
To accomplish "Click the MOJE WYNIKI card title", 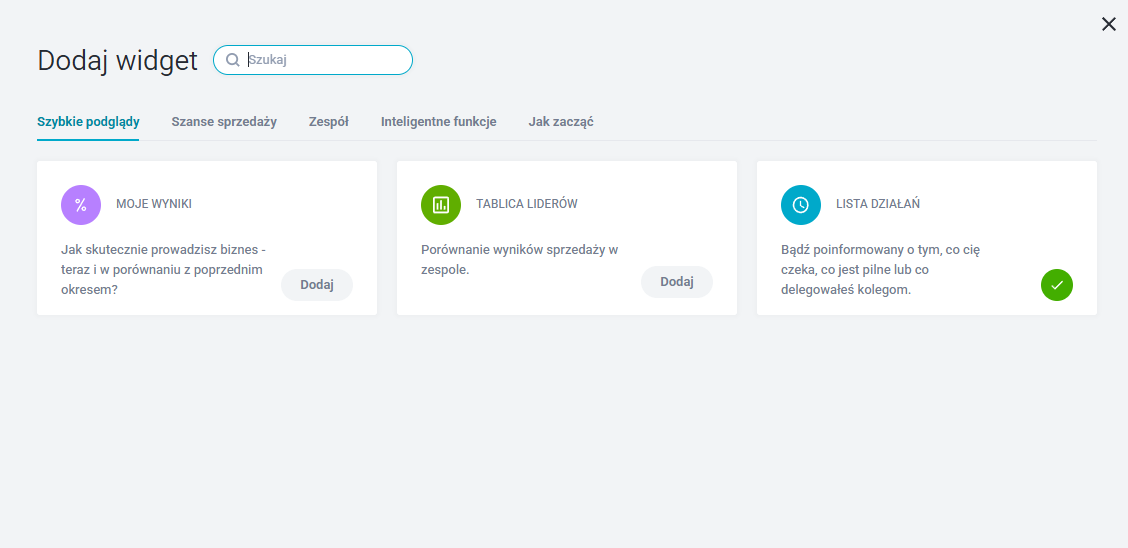I will (x=154, y=204).
